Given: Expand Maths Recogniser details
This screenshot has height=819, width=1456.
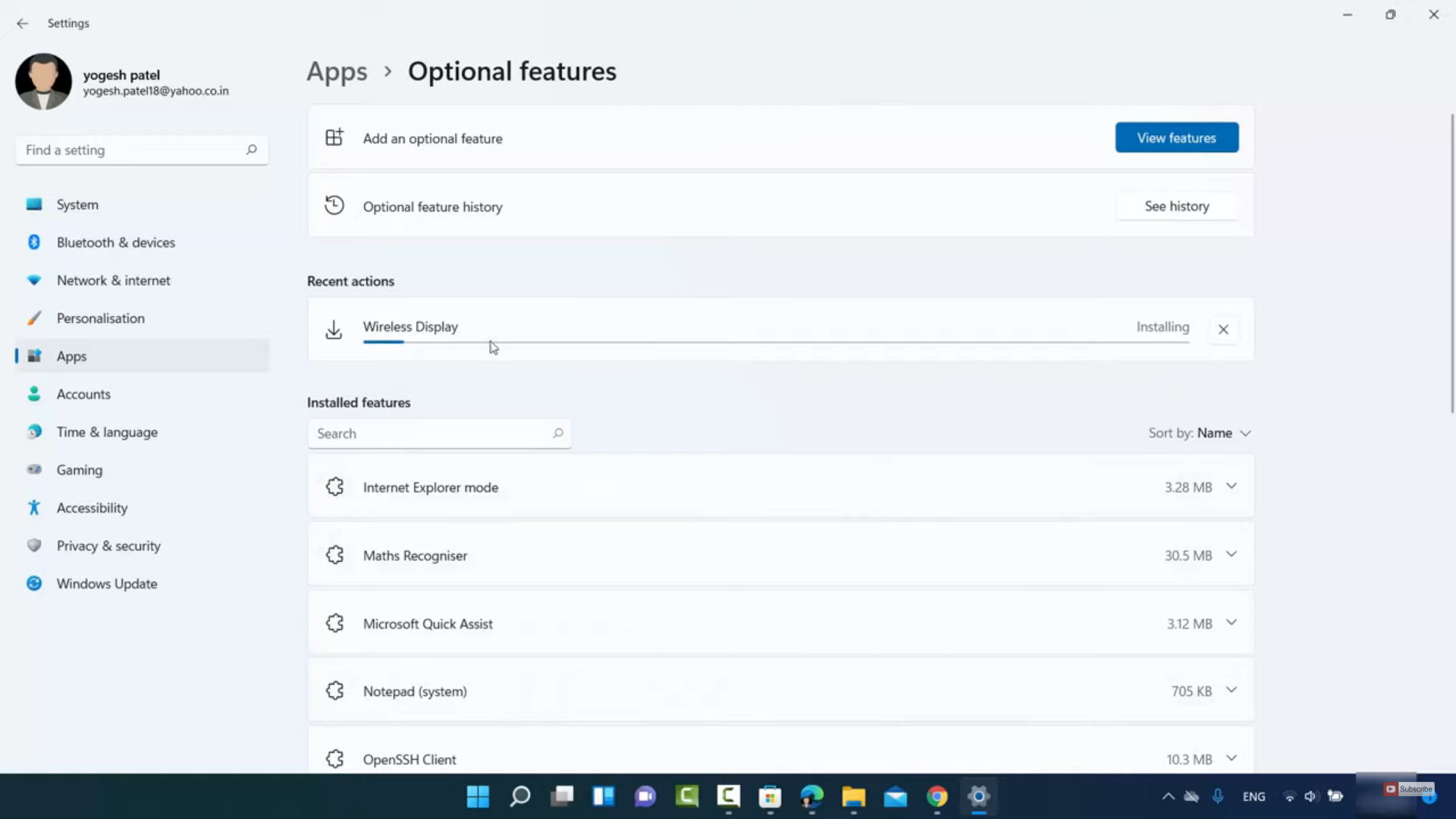Looking at the screenshot, I should (1232, 554).
